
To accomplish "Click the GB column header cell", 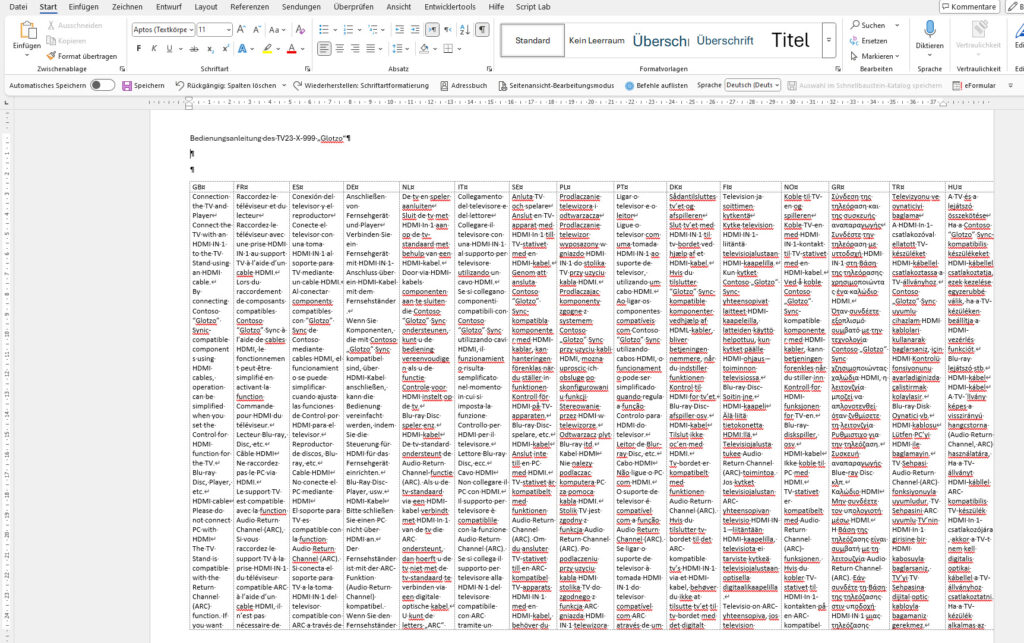I will [x=212, y=187].
